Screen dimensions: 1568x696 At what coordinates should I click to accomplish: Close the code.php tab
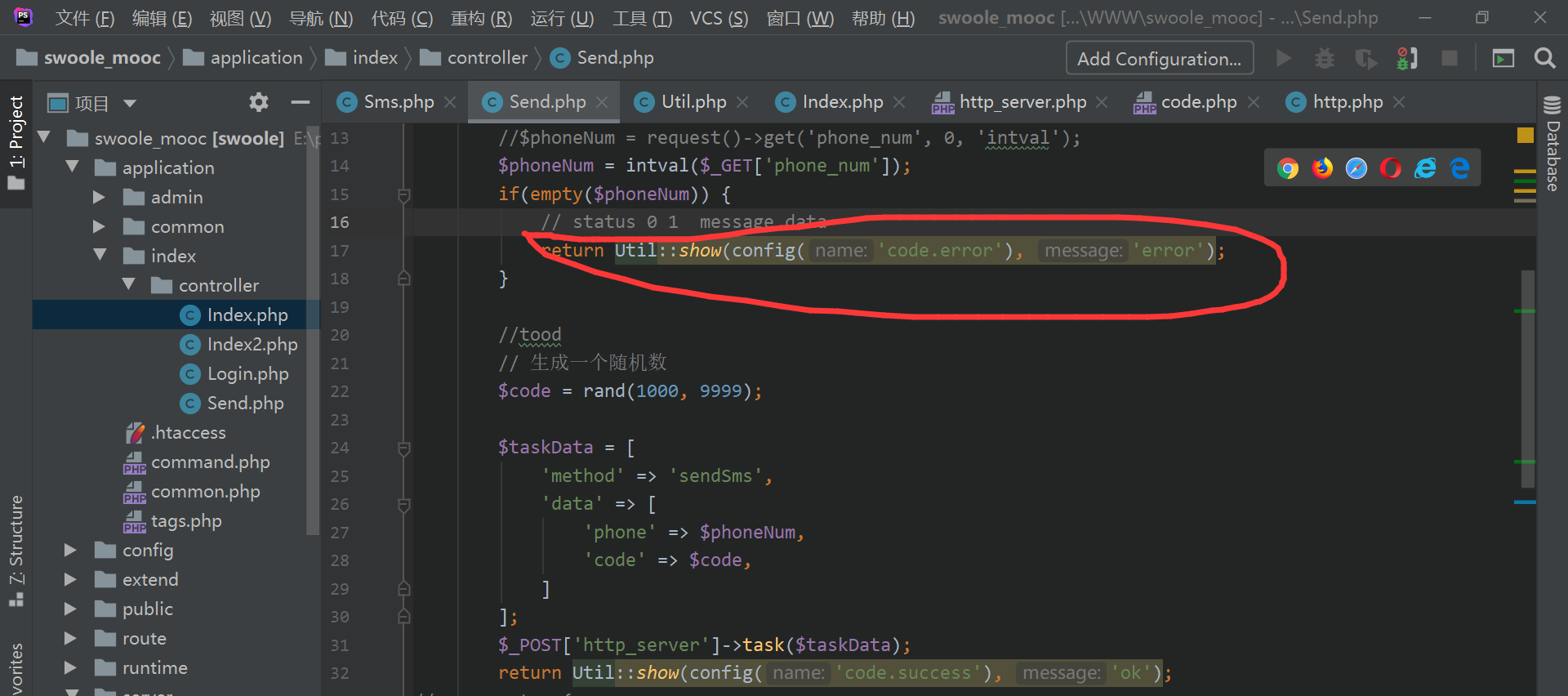[x=1254, y=102]
